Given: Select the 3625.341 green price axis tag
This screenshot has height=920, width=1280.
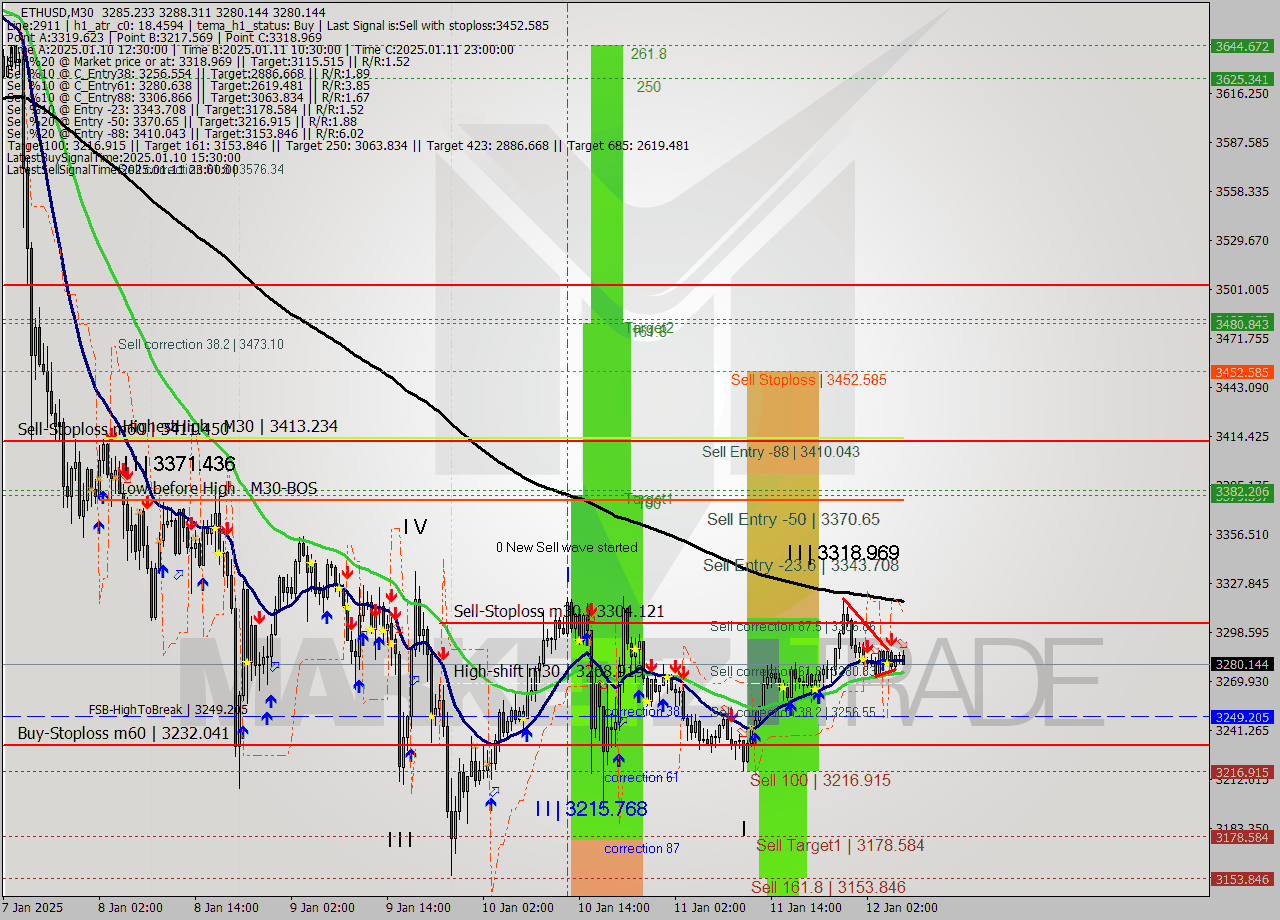Looking at the screenshot, I should [x=1241, y=79].
